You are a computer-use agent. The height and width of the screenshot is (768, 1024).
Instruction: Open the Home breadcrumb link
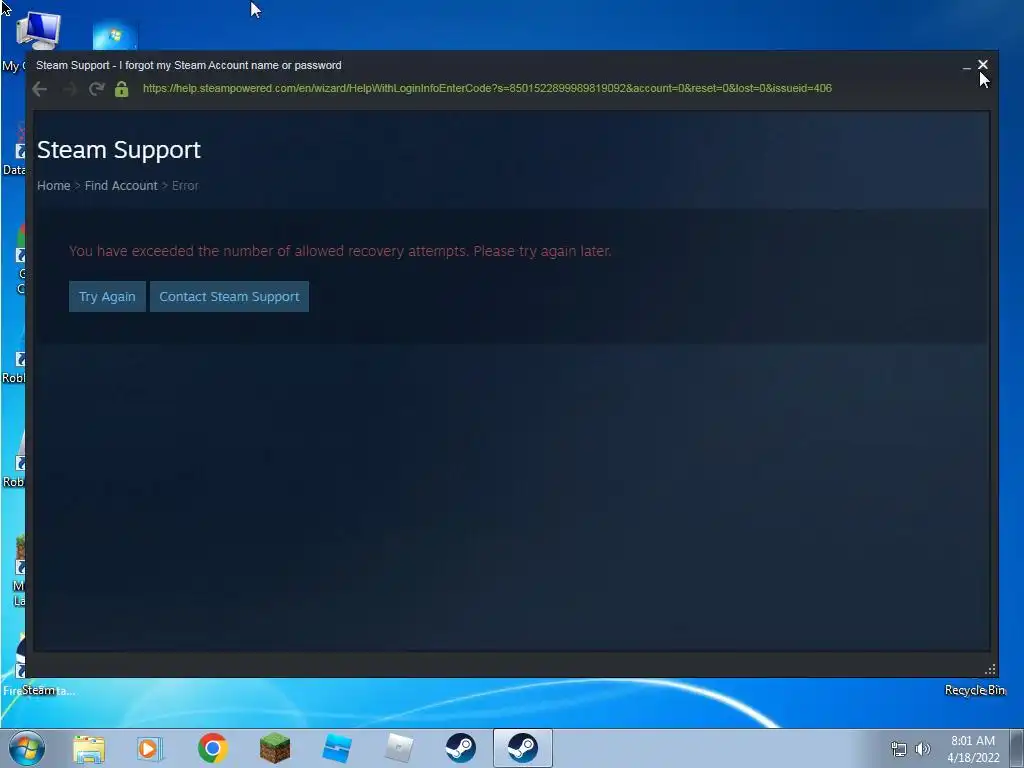click(x=54, y=185)
